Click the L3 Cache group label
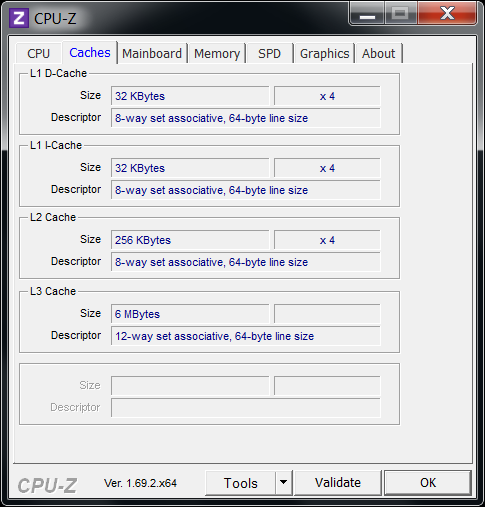The image size is (485, 507). pos(53,291)
